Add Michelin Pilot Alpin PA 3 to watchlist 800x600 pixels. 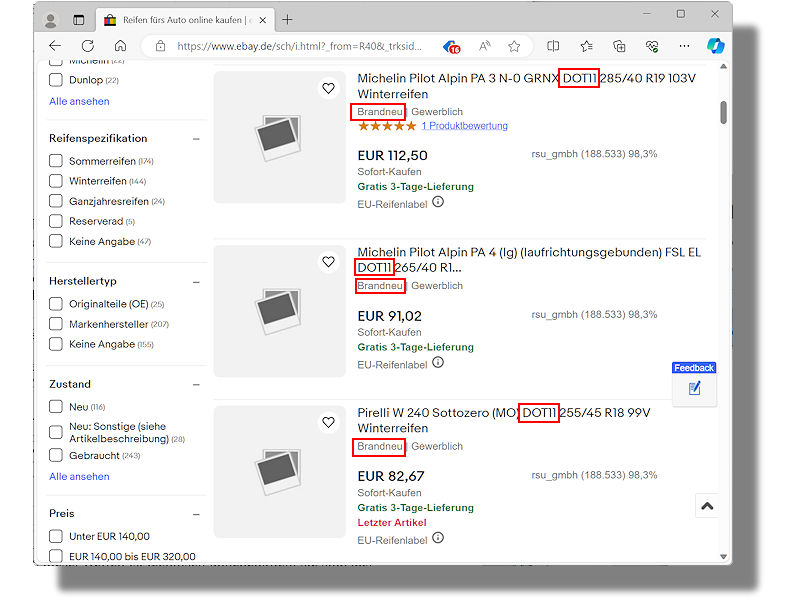click(x=329, y=88)
